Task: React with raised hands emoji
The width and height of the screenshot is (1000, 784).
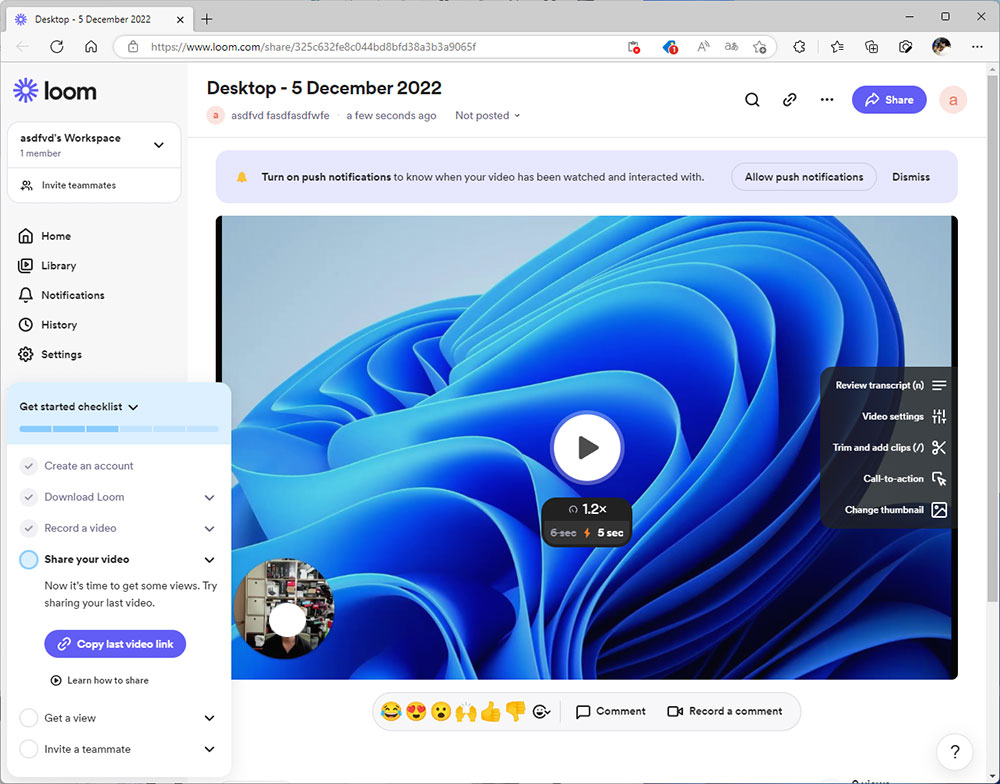Action: pyautogui.click(x=466, y=711)
